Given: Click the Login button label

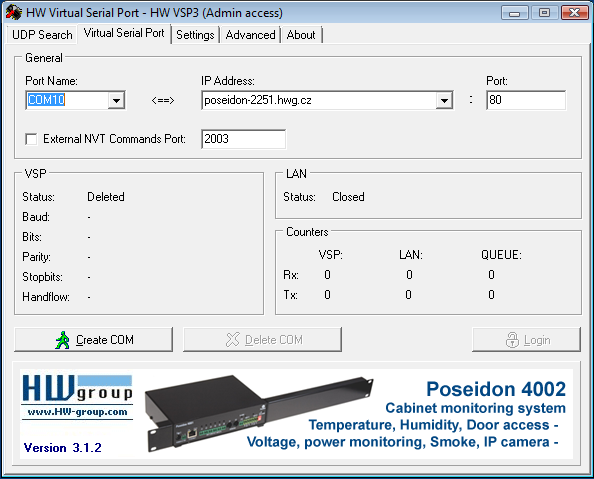Looking at the screenshot, I should pyautogui.click(x=537, y=340).
